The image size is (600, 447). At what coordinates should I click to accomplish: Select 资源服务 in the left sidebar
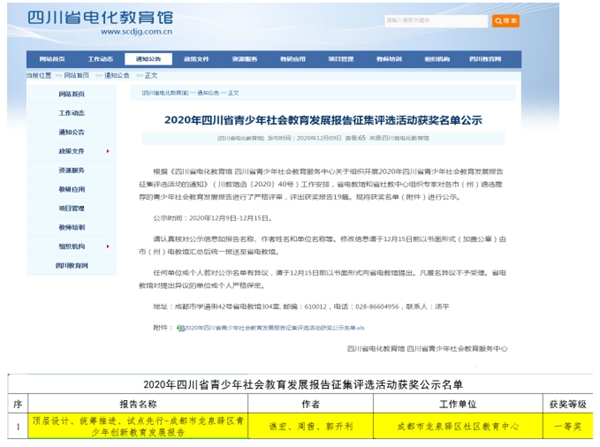[x=72, y=170]
